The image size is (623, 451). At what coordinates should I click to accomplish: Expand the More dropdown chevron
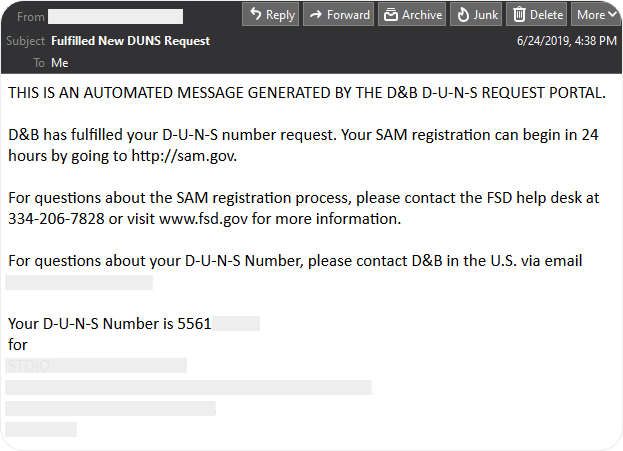pos(613,14)
